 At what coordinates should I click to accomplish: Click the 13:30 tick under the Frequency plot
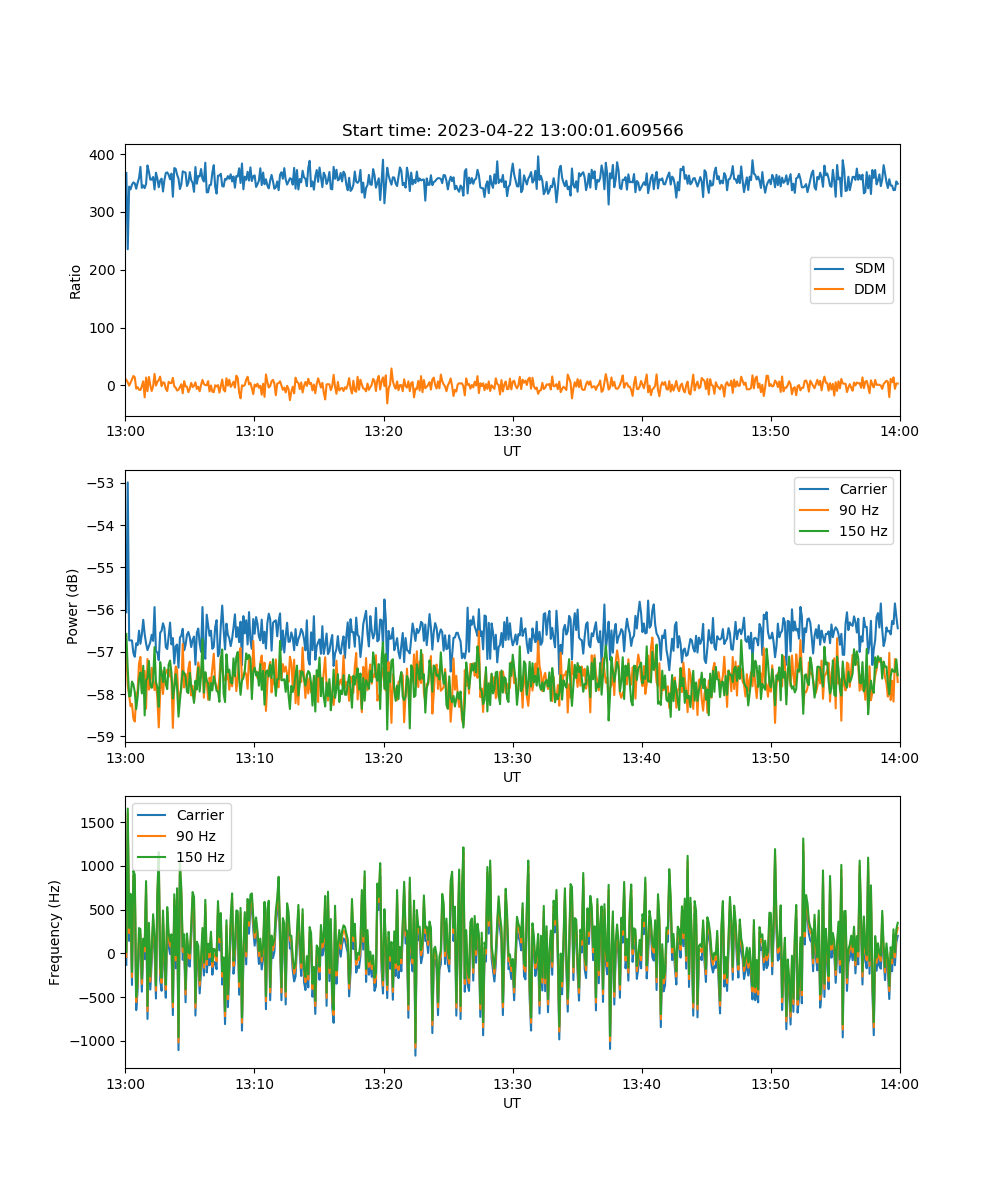[x=512, y=1083]
